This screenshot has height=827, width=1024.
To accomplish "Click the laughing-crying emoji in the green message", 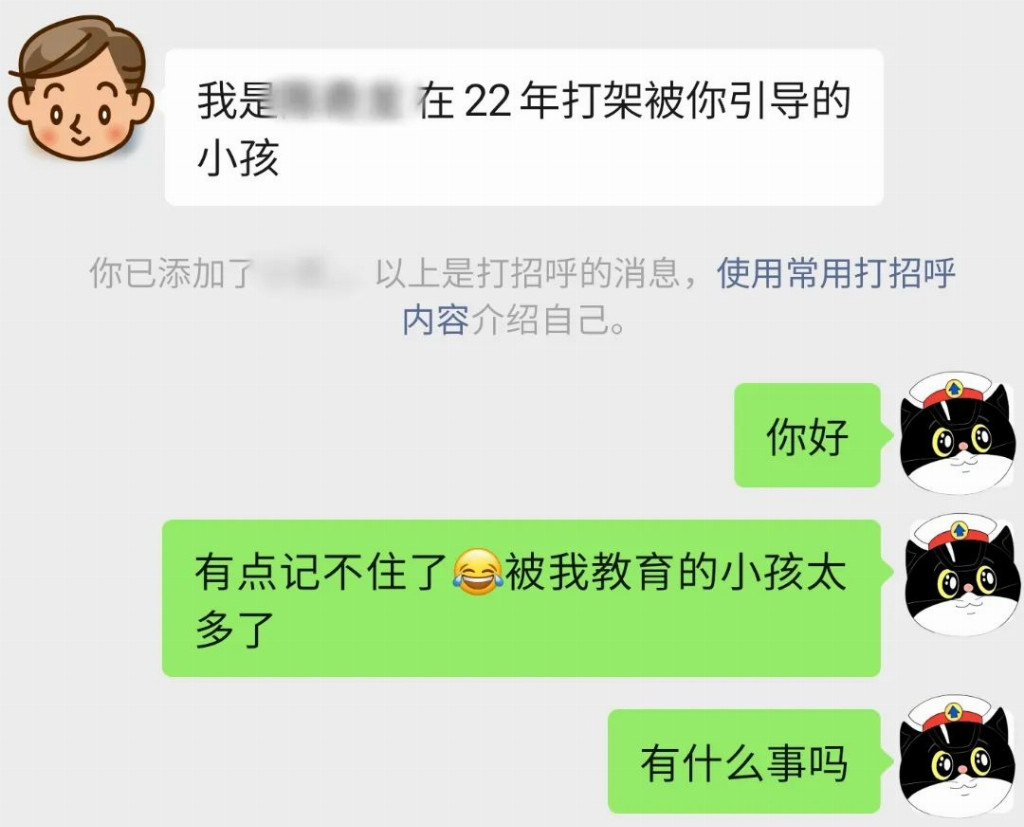I will point(477,572).
